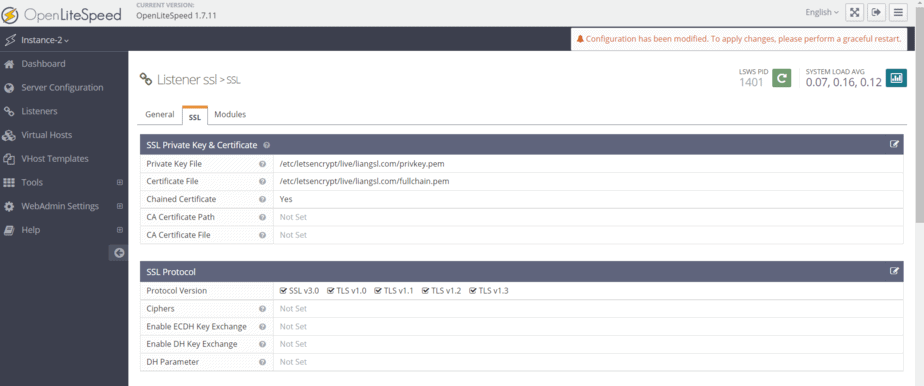
Task: Edit the SSL Protocol section
Action: click(894, 271)
